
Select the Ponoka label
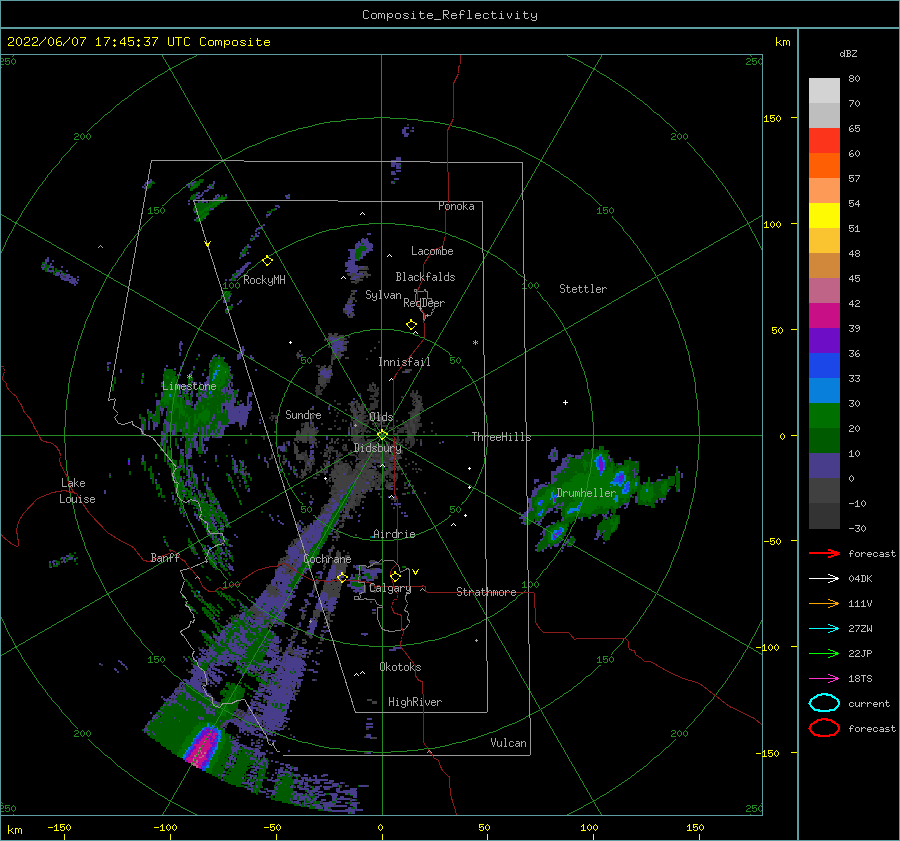[456, 206]
